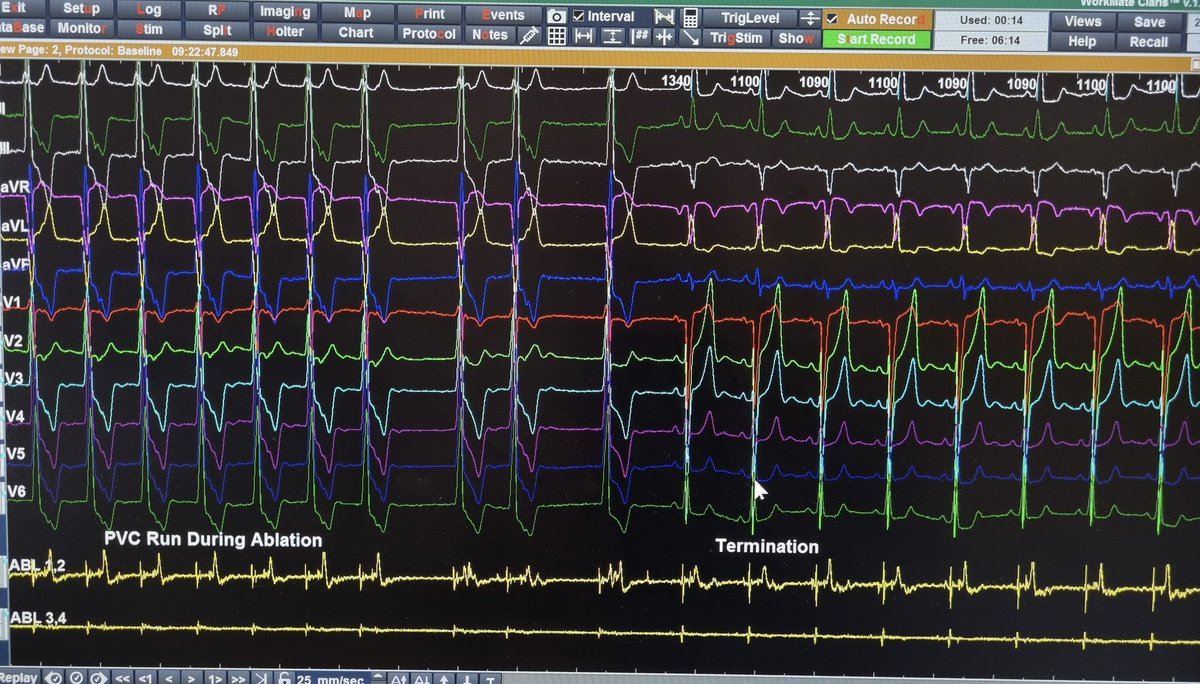Click the converging arrows alignment icon
Screen dimensions: 1200x684
pos(666,37)
